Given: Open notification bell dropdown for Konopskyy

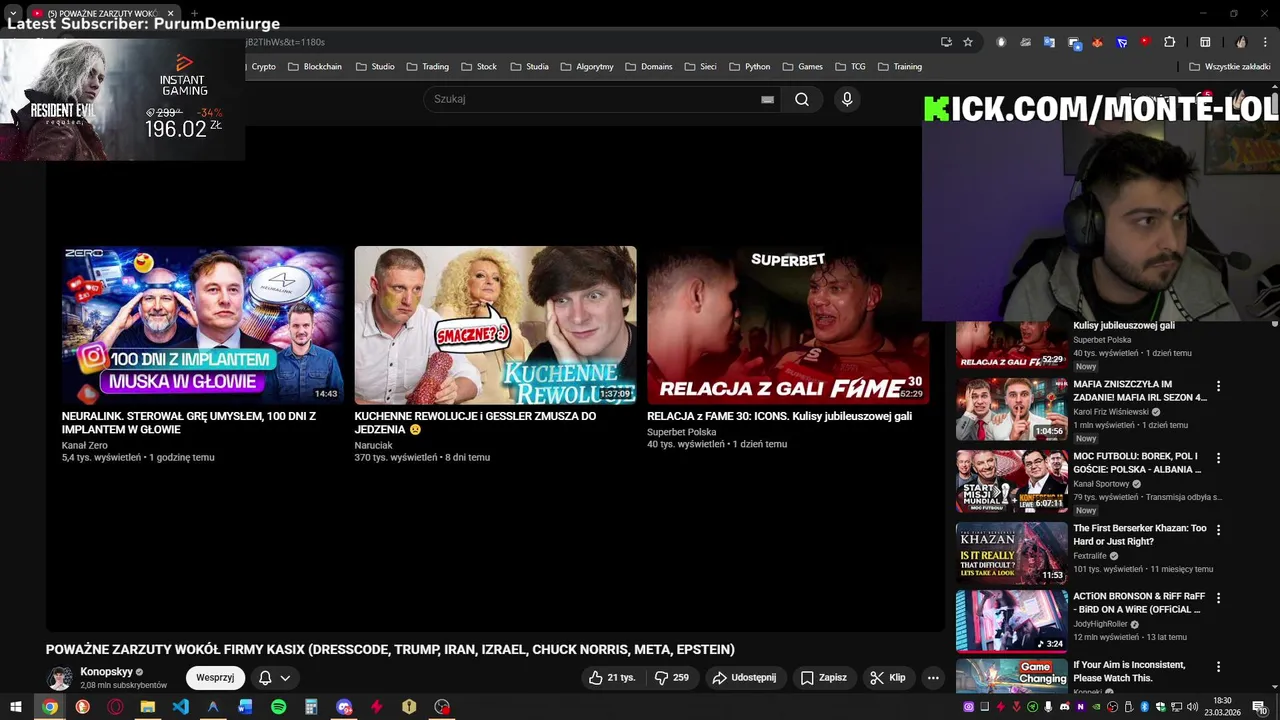Looking at the screenshot, I should [275, 677].
